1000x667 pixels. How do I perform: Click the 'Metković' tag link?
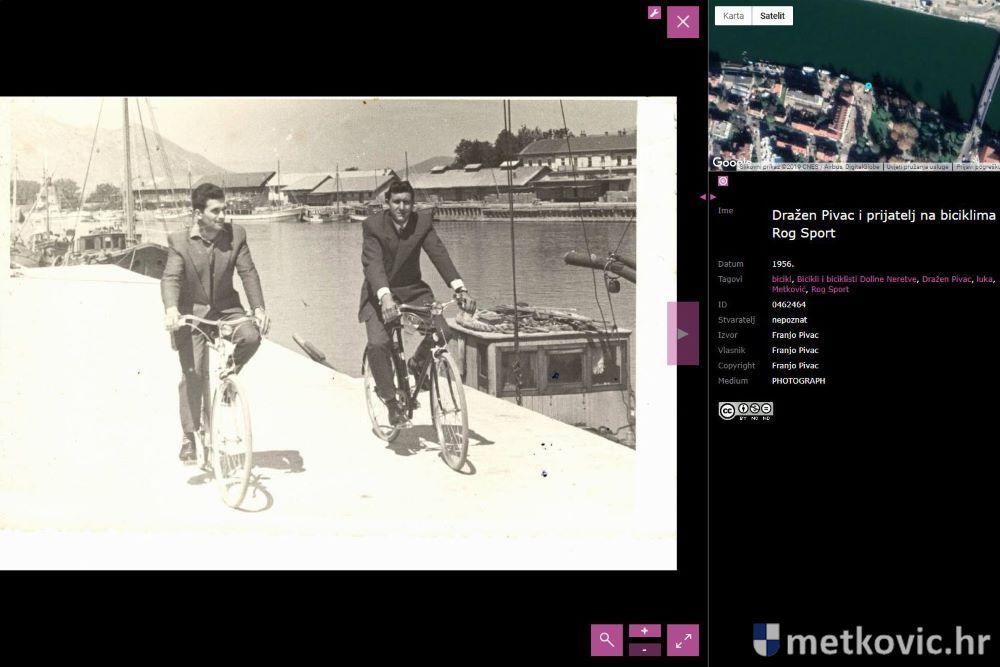[788, 289]
